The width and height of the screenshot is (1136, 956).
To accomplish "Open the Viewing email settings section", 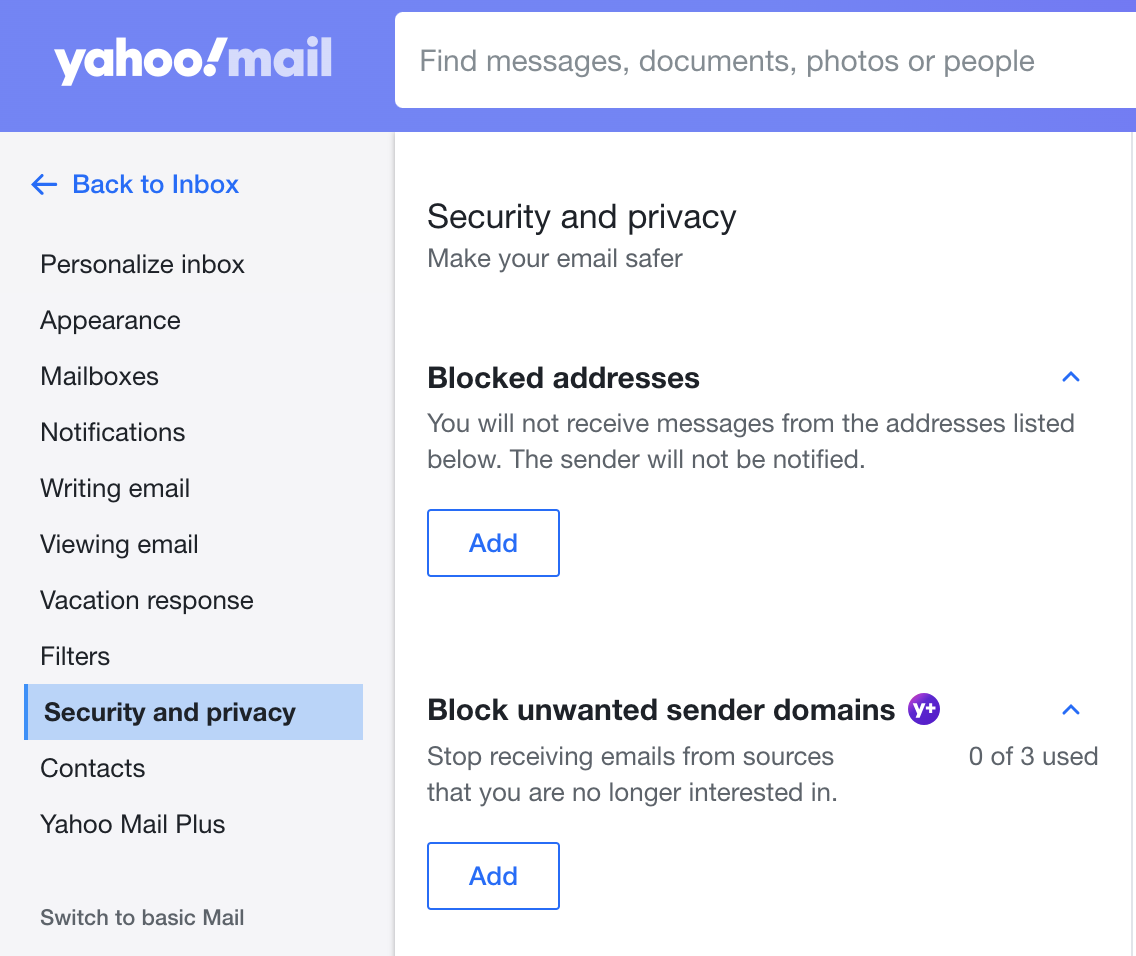I will click(119, 544).
